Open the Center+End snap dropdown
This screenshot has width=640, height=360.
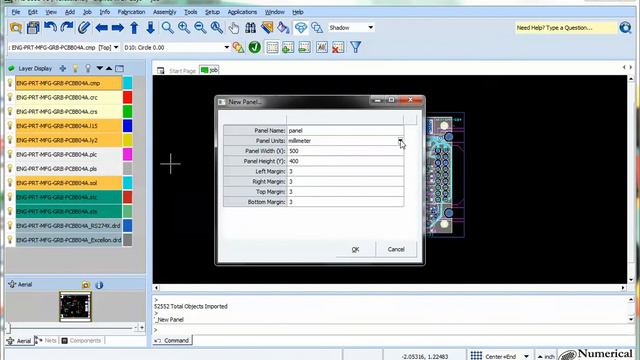coord(526,356)
